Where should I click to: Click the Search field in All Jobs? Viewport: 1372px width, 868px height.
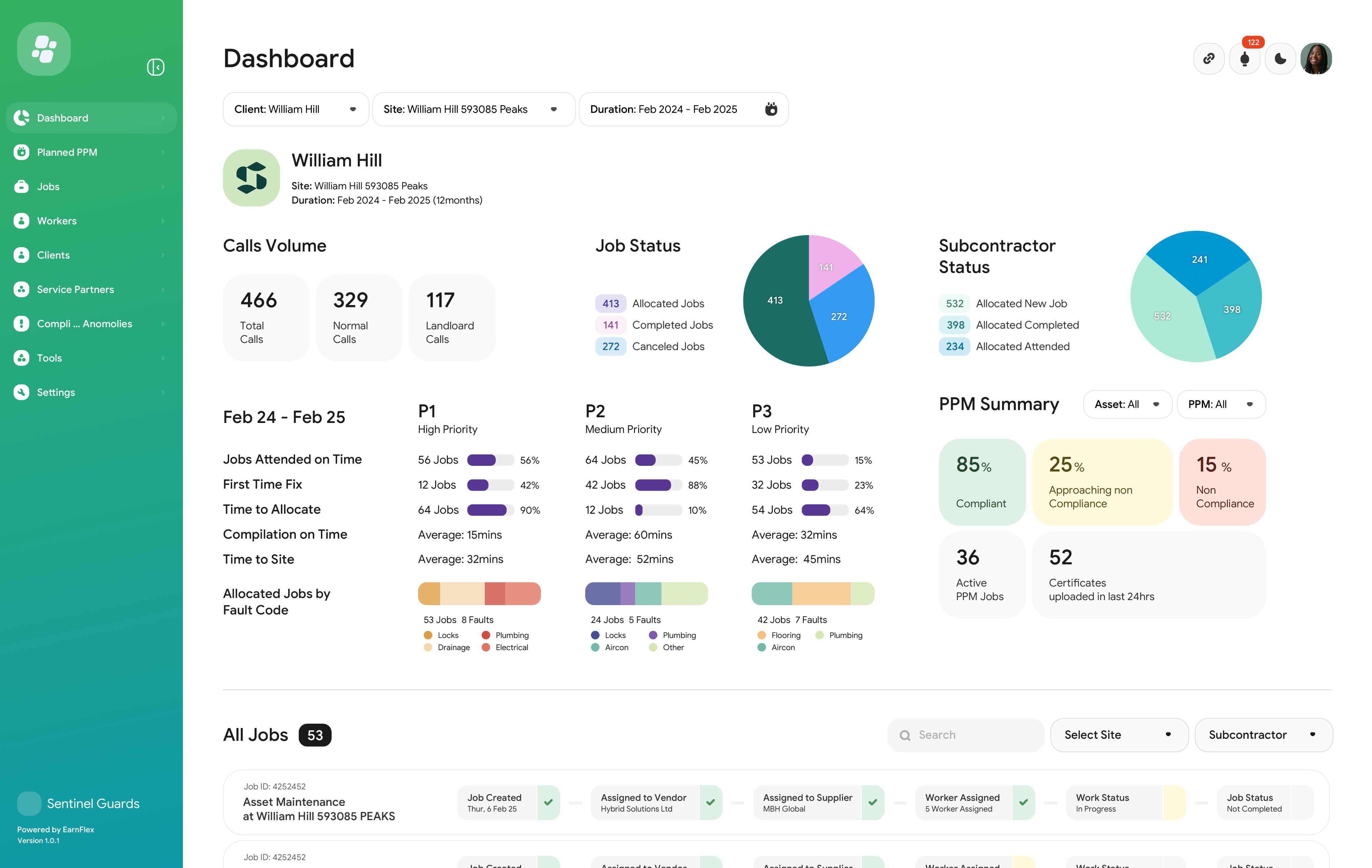pyautogui.click(x=966, y=735)
